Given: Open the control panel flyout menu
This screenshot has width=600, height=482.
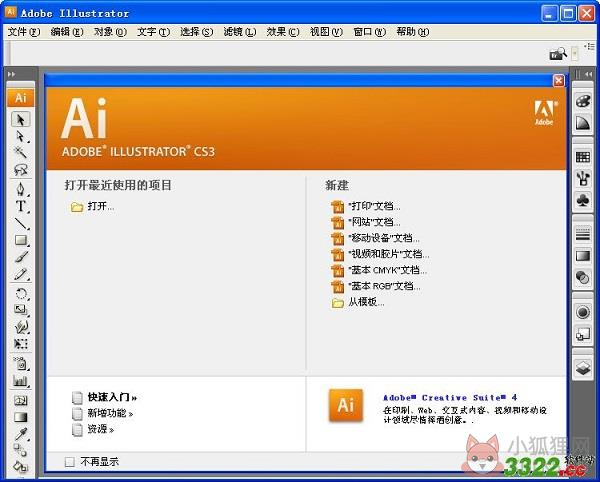Looking at the screenshot, I should tap(590, 47).
